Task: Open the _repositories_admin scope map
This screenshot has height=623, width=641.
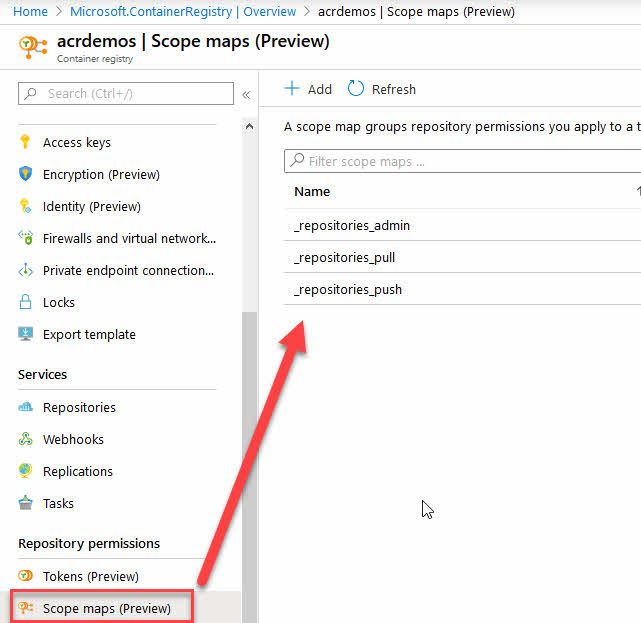Action: (352, 225)
